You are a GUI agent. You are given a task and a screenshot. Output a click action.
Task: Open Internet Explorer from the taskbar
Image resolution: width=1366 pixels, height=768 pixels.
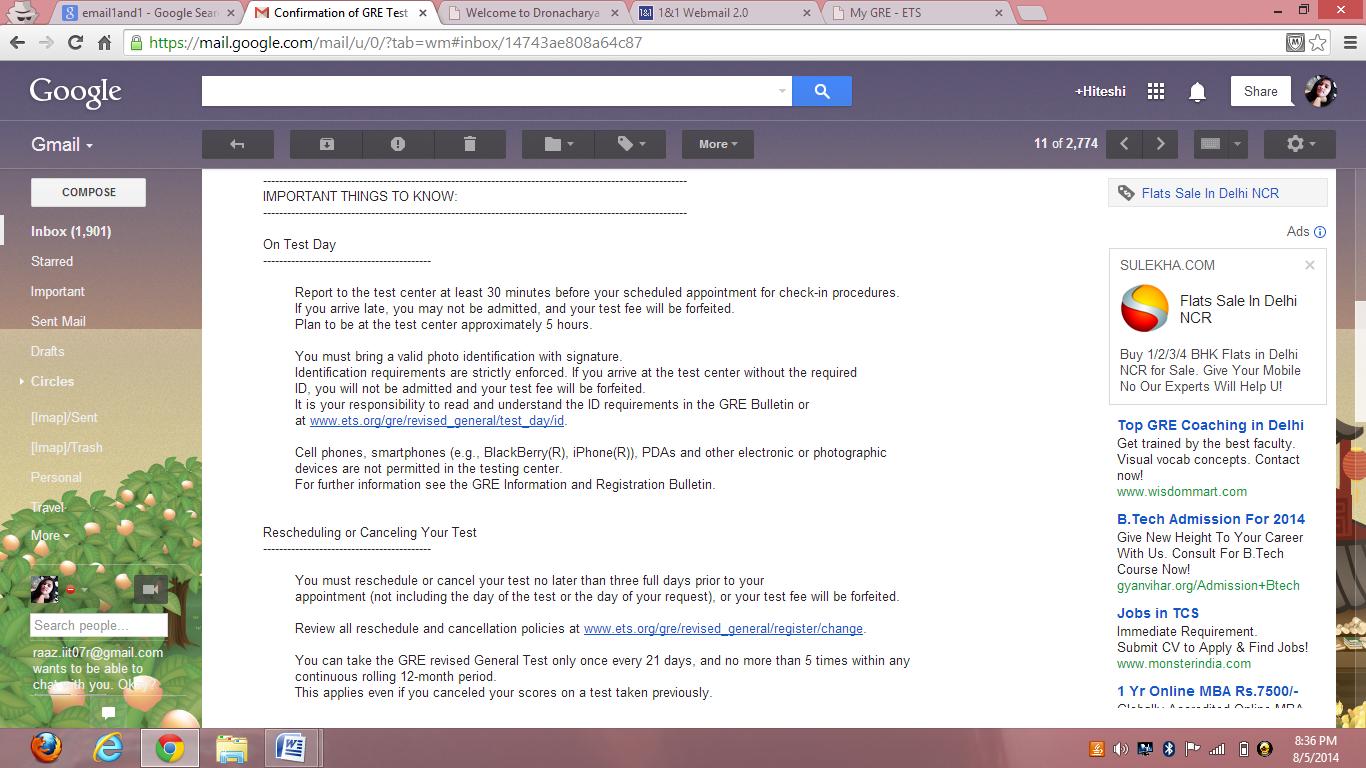107,748
